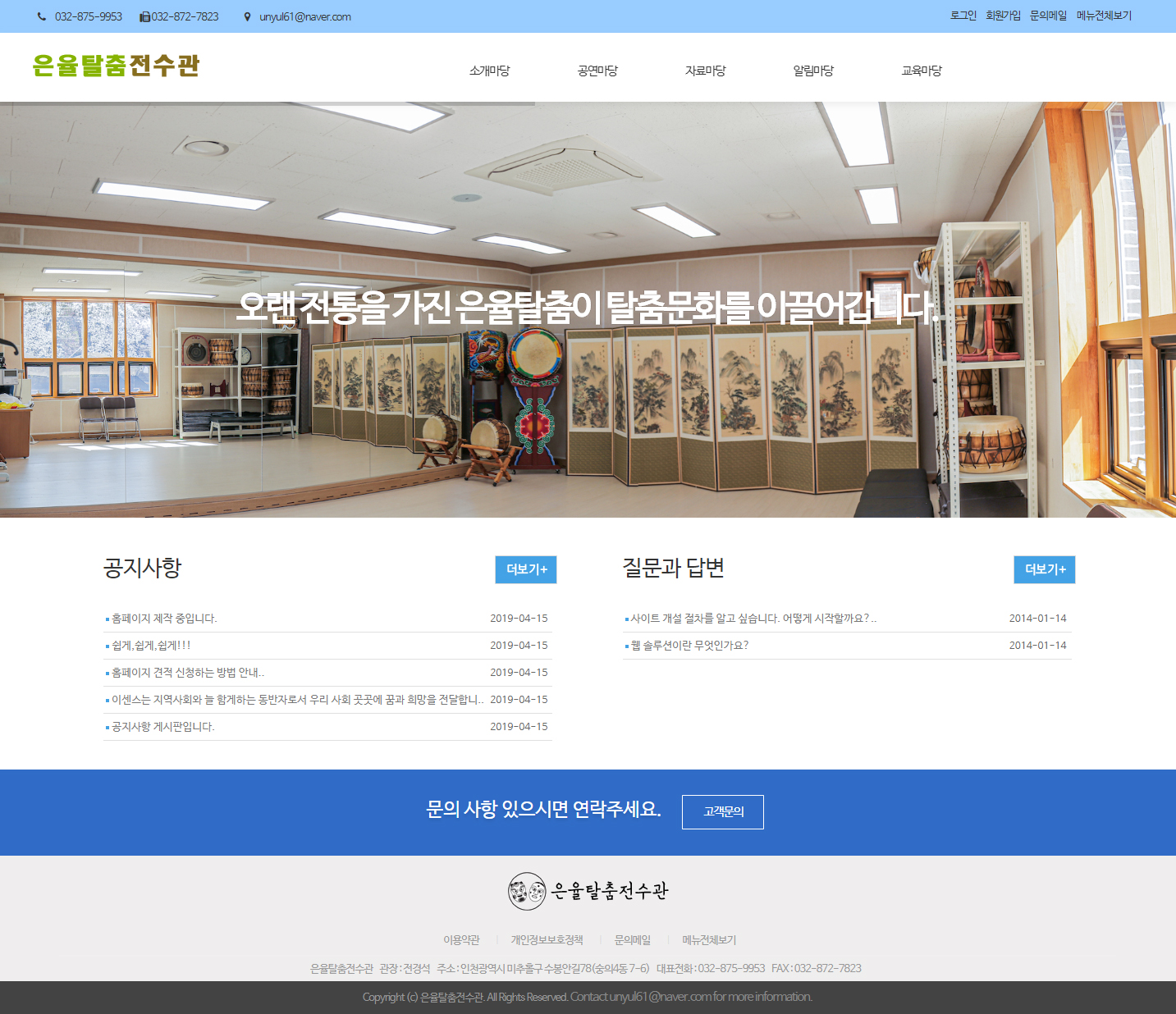Go to the 알림마당 menu
1176x1014 pixels.
tap(813, 71)
